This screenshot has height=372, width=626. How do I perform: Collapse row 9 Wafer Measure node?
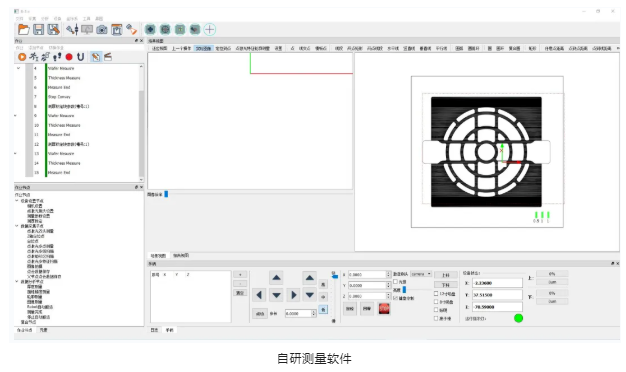(x=15, y=116)
